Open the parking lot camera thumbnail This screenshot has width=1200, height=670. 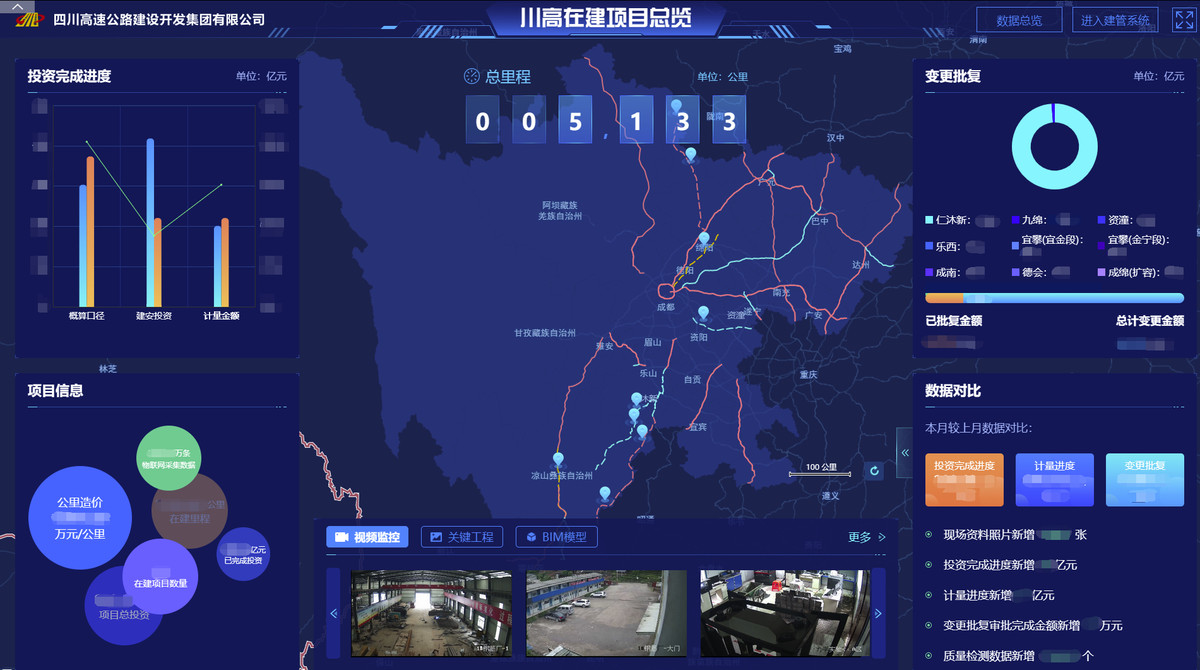coord(606,613)
